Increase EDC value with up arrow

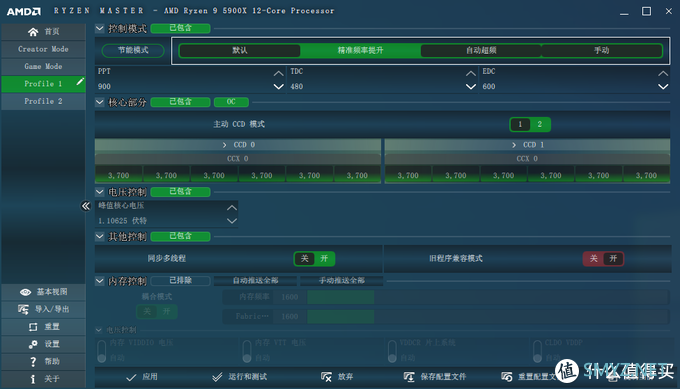click(x=663, y=74)
